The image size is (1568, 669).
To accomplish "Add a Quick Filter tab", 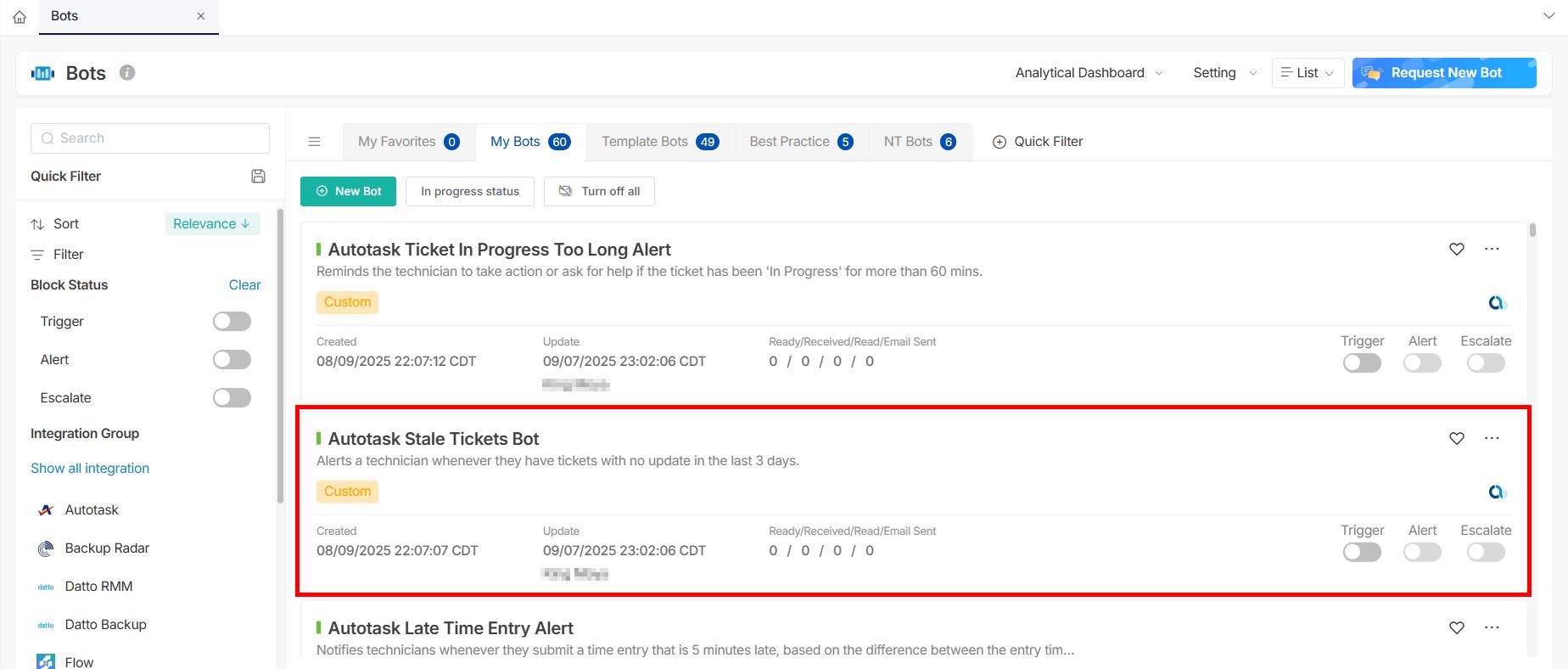I will (1038, 142).
